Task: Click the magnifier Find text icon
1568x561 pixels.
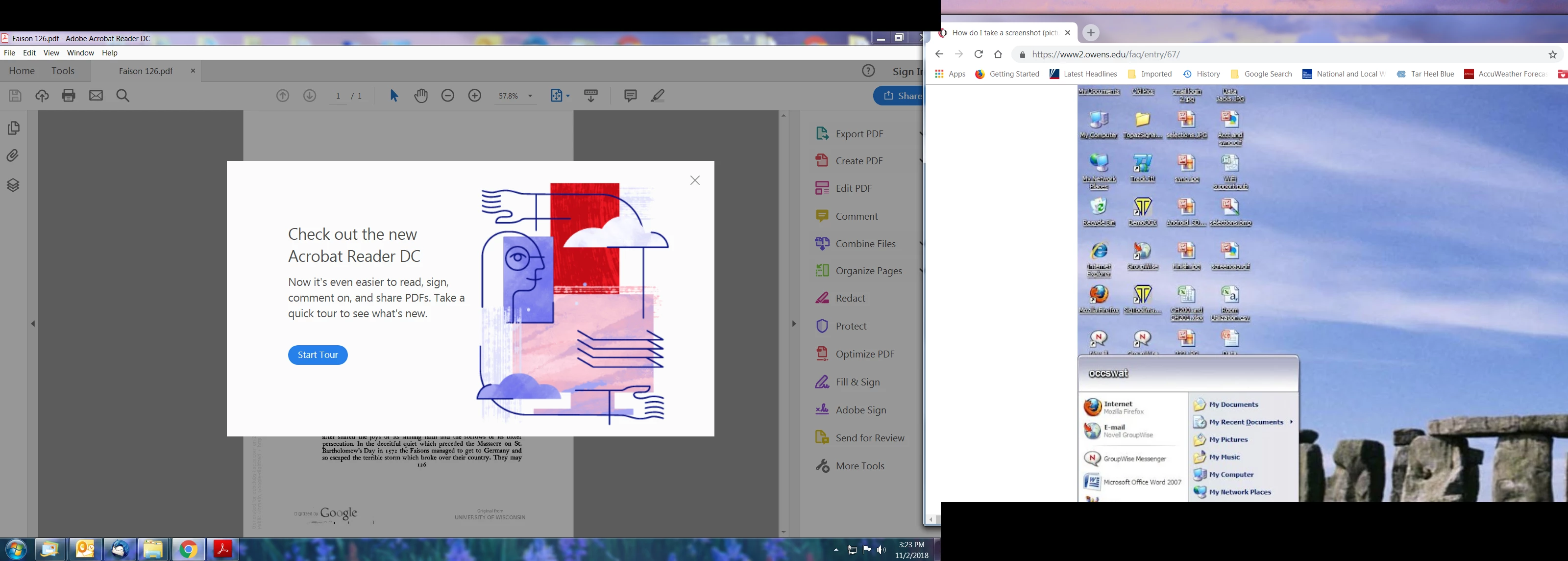Action: (123, 96)
